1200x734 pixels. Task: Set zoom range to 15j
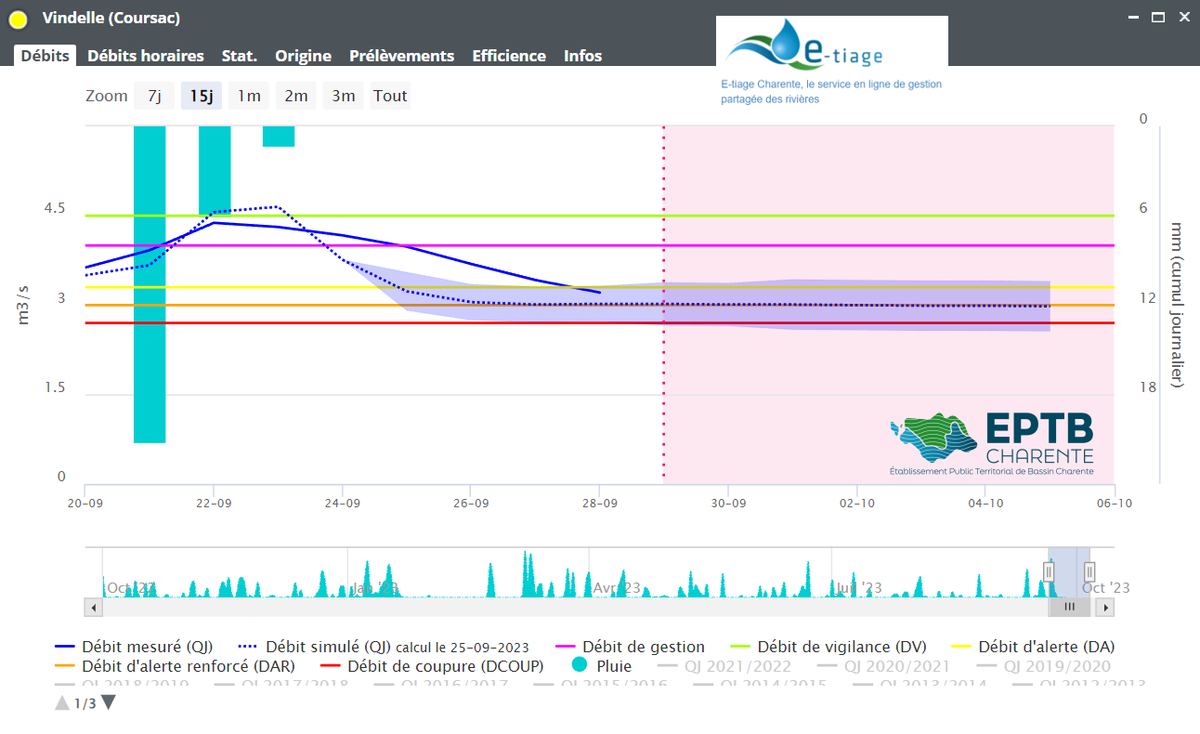(x=201, y=96)
